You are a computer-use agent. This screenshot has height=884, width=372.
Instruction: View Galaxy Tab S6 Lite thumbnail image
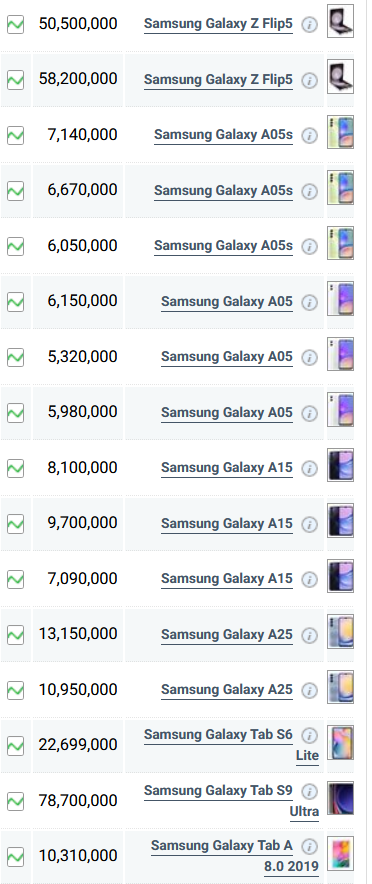click(x=340, y=742)
